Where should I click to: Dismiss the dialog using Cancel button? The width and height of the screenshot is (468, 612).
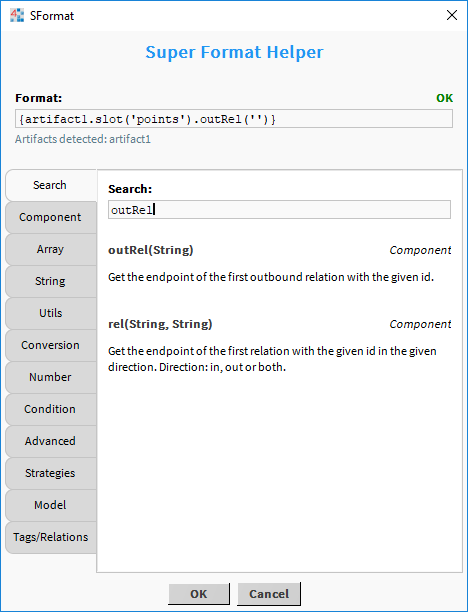[269, 594]
